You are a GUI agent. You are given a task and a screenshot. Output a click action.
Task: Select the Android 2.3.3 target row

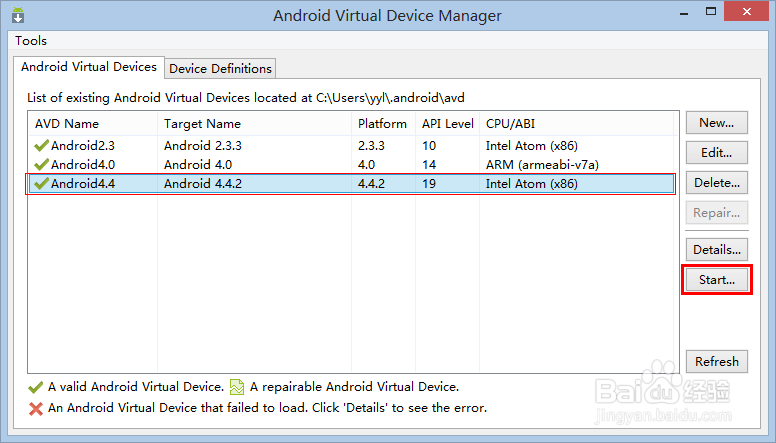[202, 146]
